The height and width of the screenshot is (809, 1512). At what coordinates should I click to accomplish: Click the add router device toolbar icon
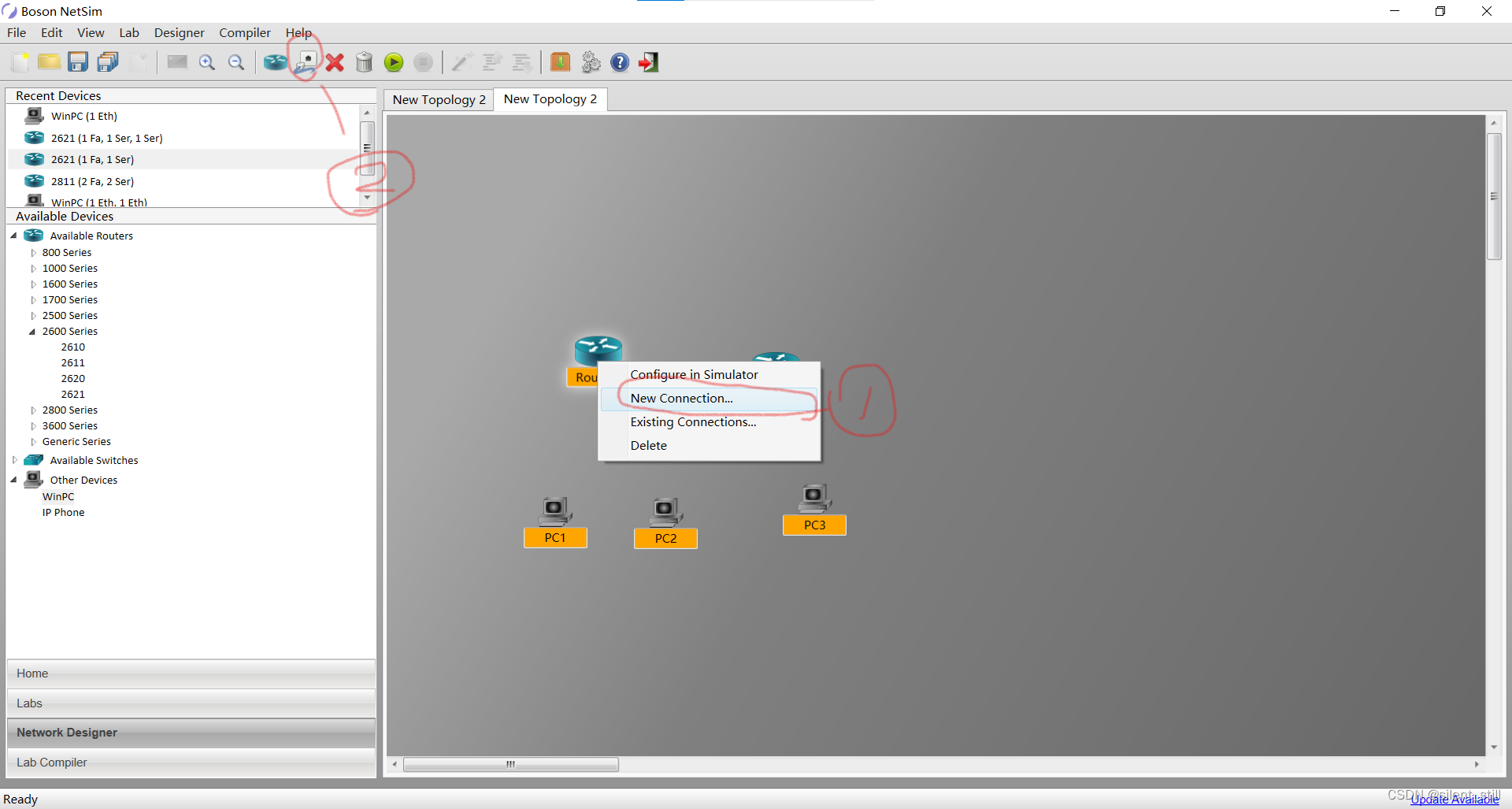coord(275,62)
